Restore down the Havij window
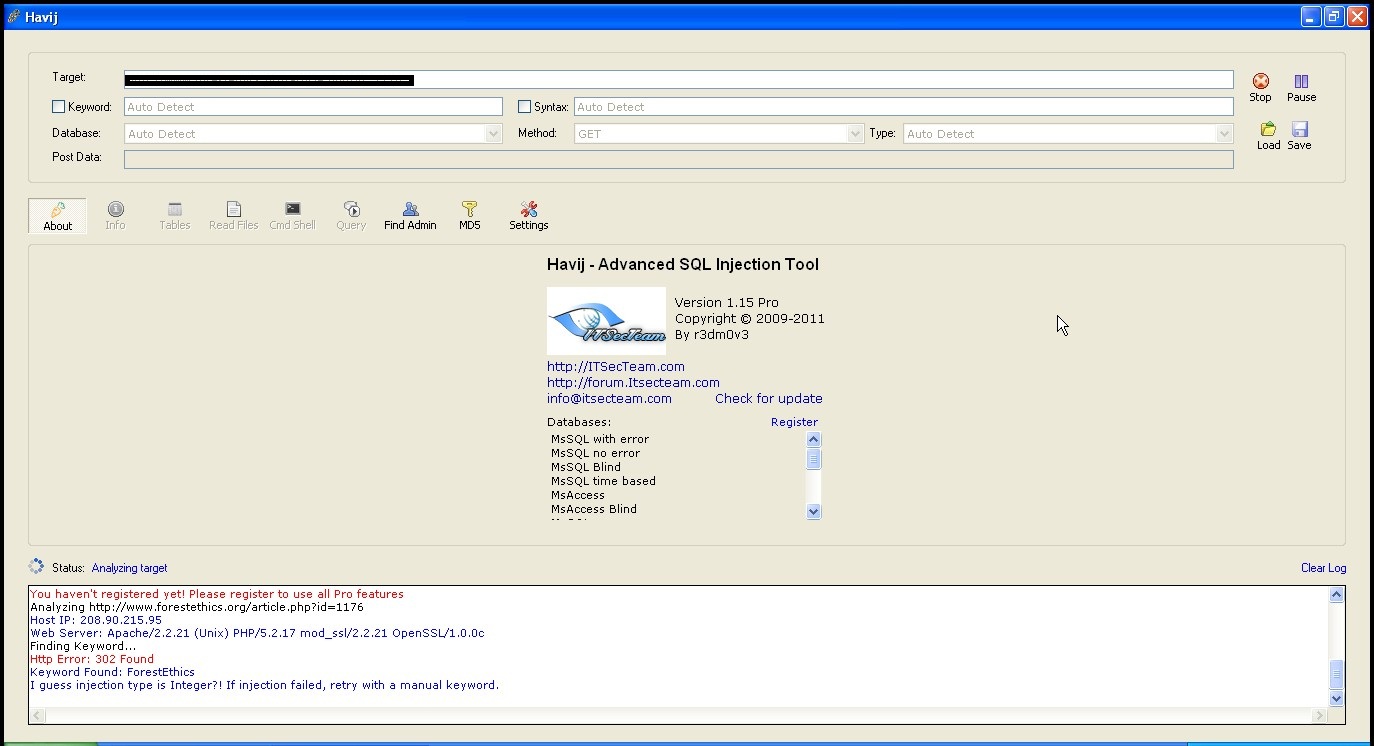This screenshot has height=746, width=1374. tap(1334, 17)
